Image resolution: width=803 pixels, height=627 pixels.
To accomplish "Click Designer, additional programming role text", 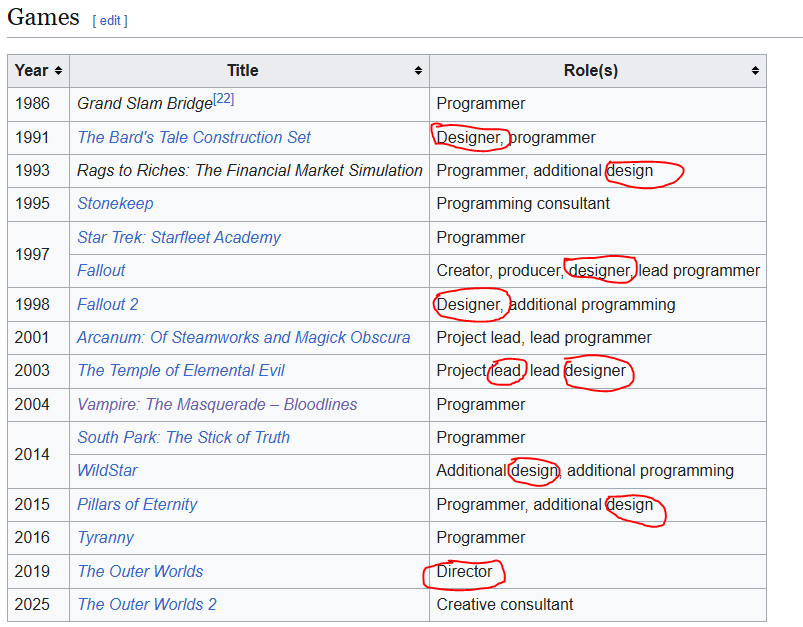I will pyautogui.click(x=556, y=304).
